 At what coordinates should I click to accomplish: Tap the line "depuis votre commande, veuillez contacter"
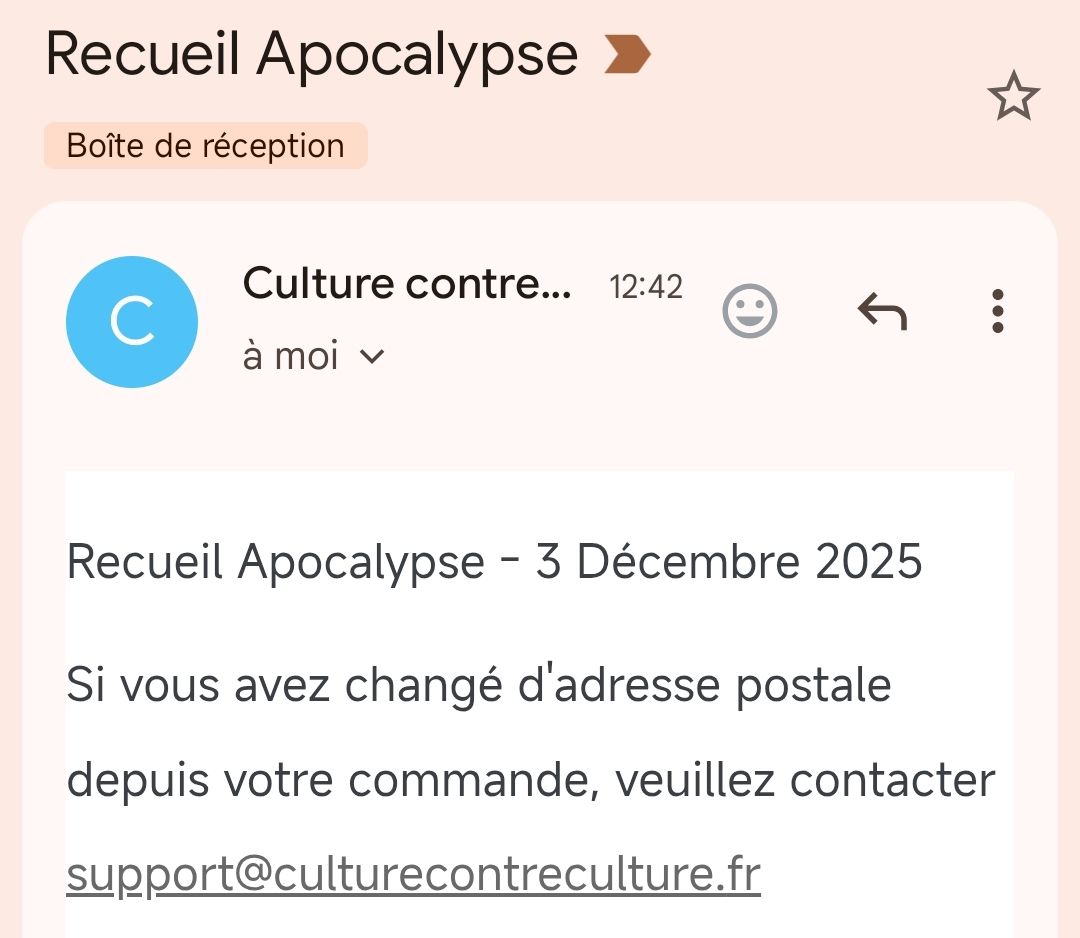coord(530,780)
